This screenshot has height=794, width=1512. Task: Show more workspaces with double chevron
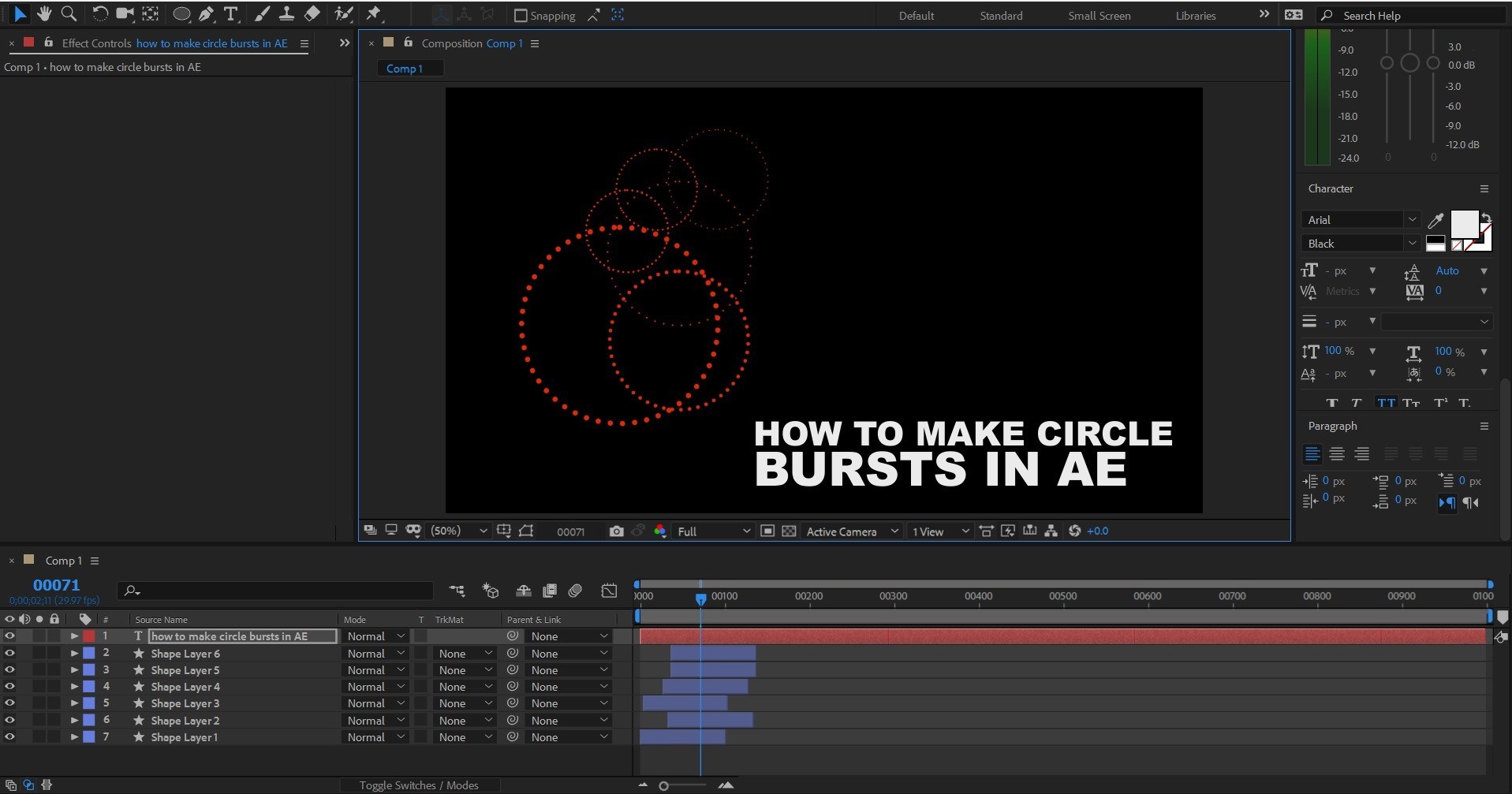pos(1264,14)
